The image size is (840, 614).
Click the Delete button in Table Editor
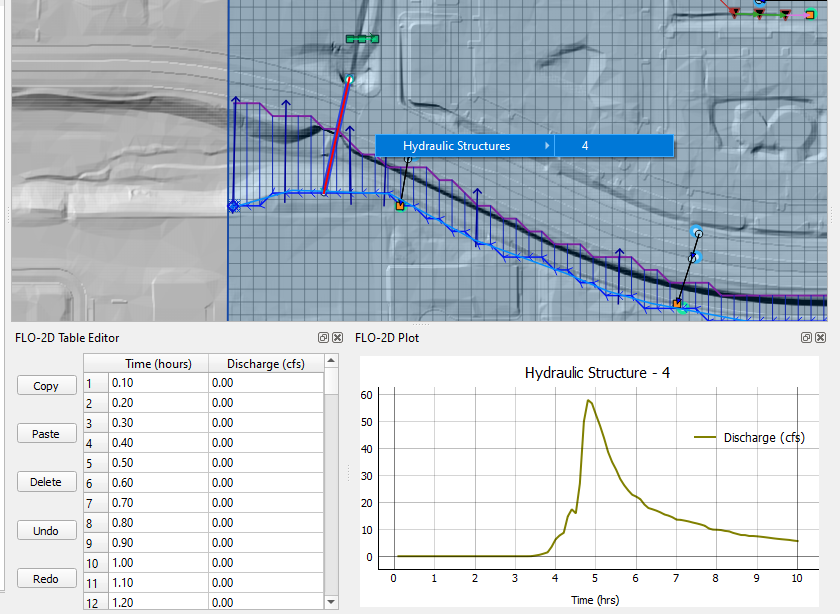coord(46,482)
